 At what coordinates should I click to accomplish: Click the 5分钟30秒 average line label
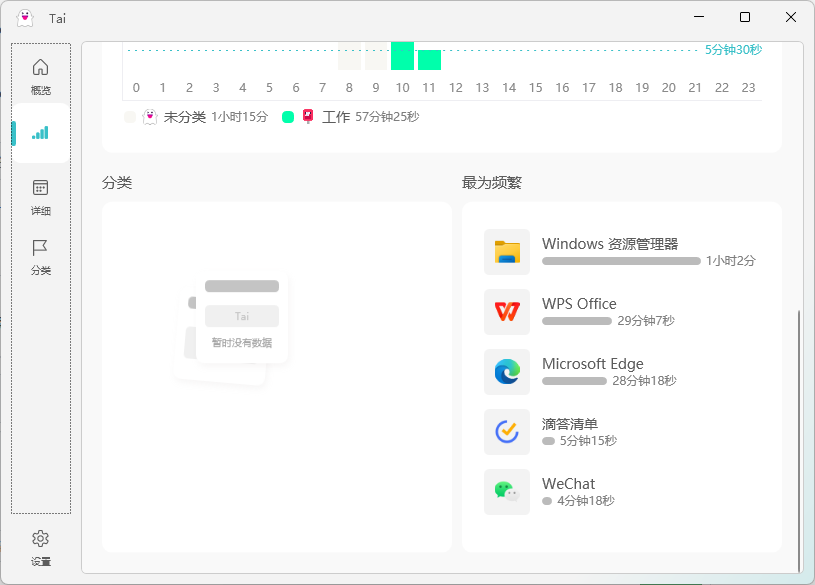(x=733, y=50)
